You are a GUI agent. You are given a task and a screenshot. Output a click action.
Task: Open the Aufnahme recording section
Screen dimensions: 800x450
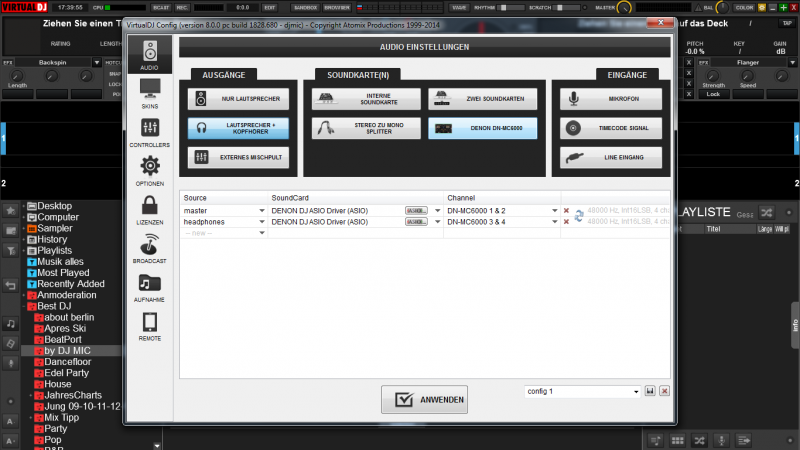[149, 287]
